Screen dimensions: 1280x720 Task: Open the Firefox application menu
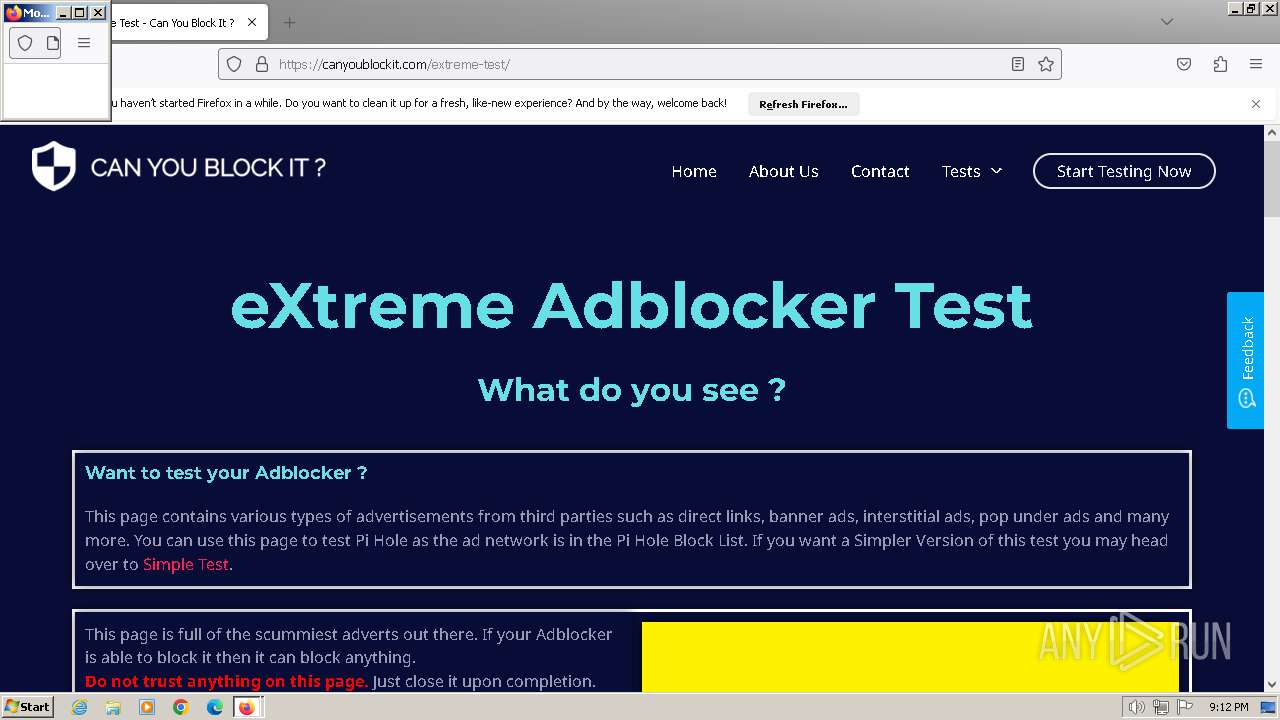[1256, 64]
